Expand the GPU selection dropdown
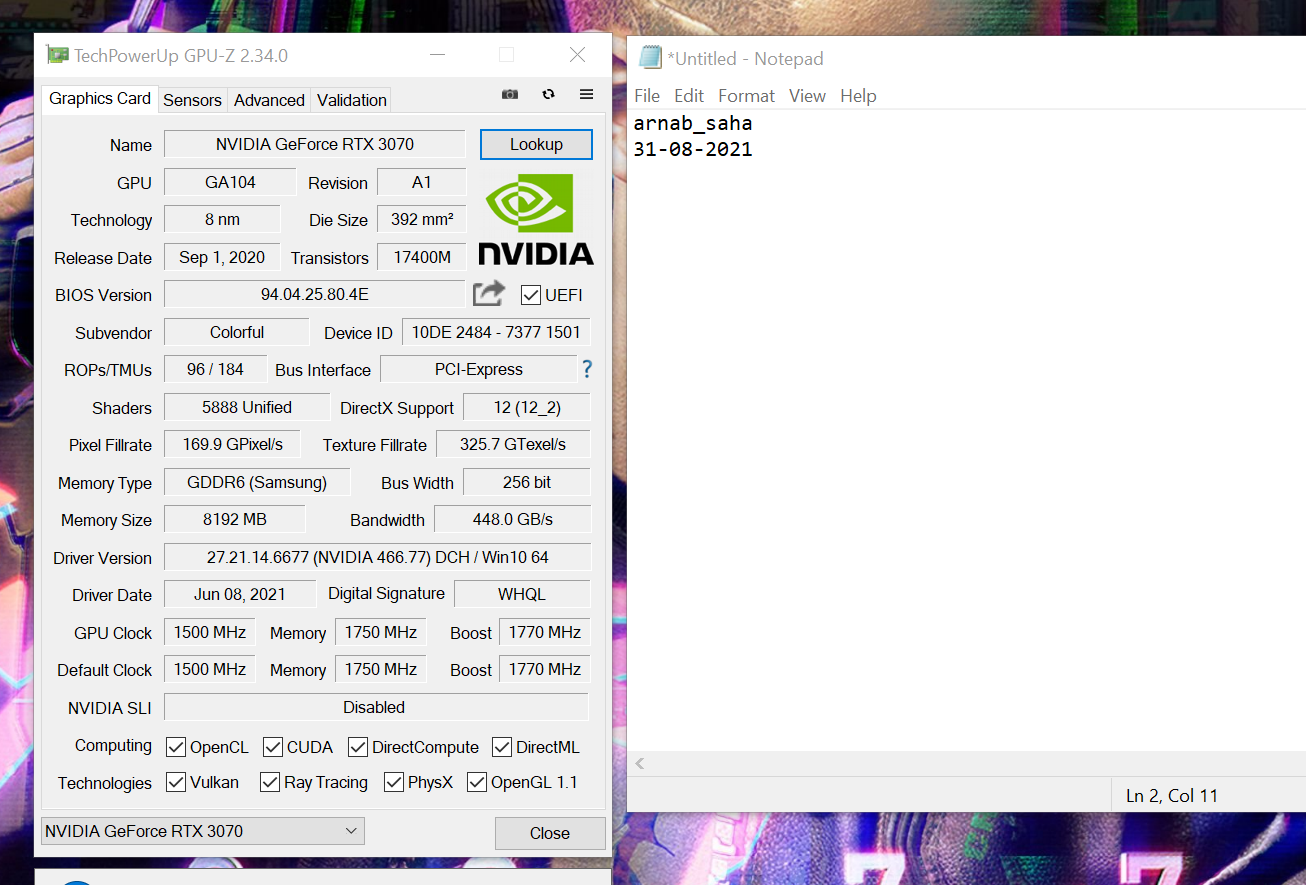 click(x=351, y=831)
